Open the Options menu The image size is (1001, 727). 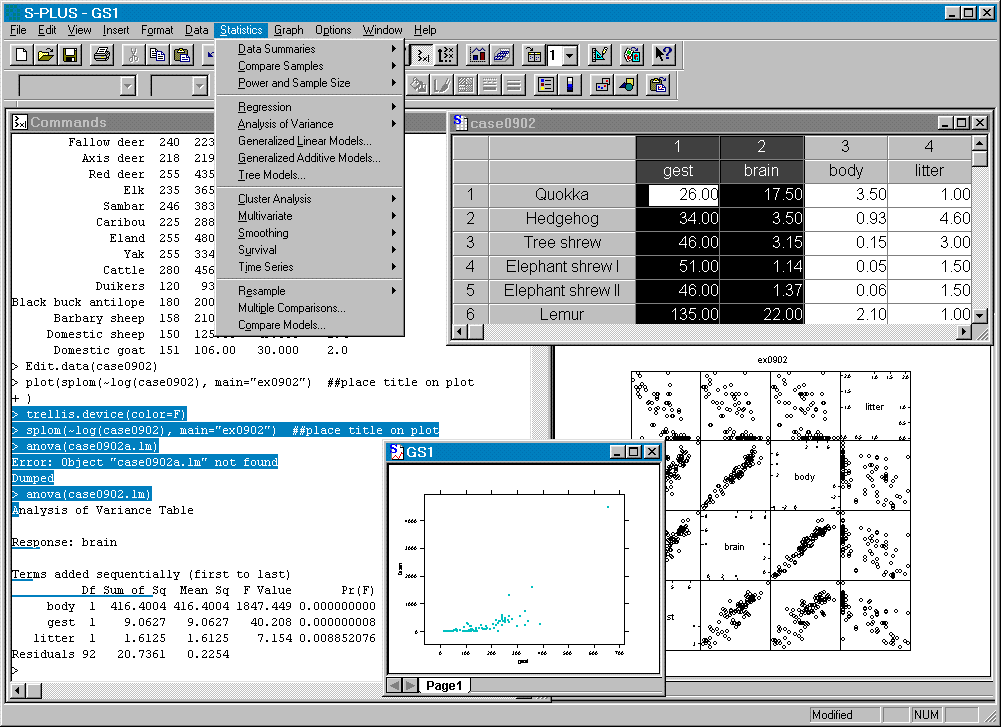(x=333, y=30)
